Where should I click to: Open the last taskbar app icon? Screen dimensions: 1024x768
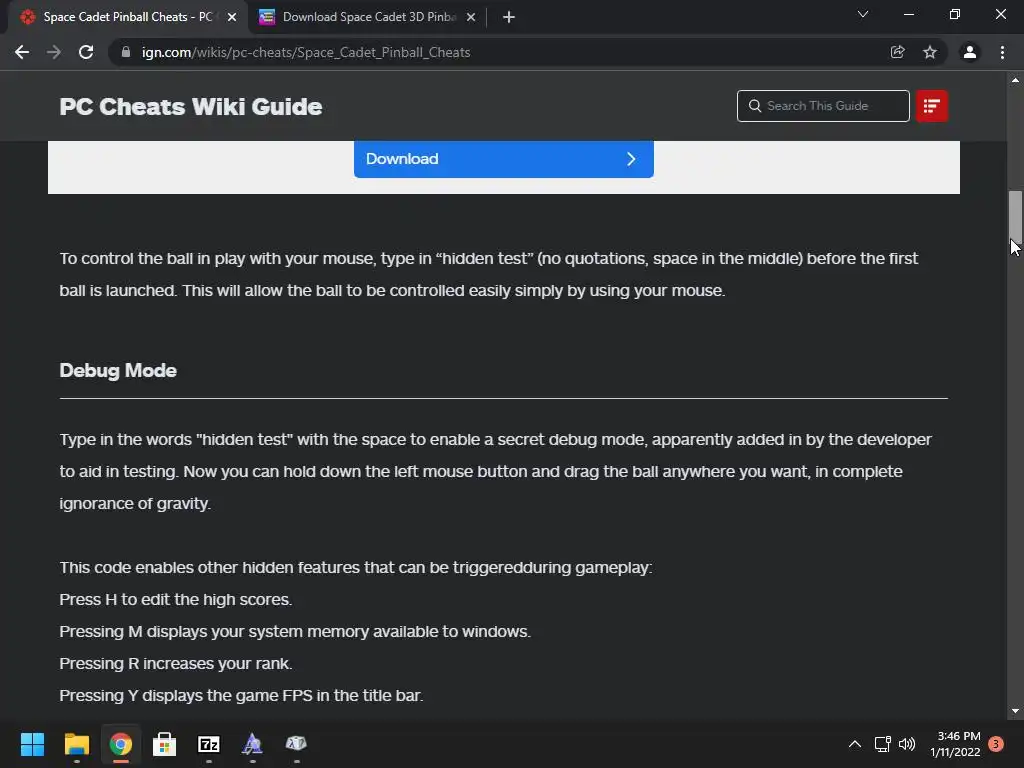pos(296,744)
